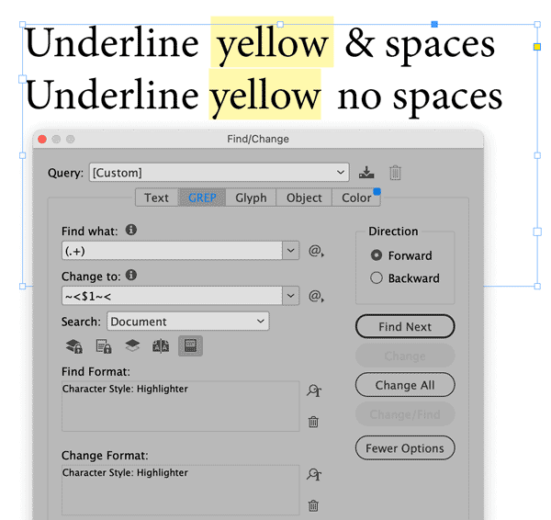
Task: Specify attributes to change icon
Action: click(x=314, y=474)
